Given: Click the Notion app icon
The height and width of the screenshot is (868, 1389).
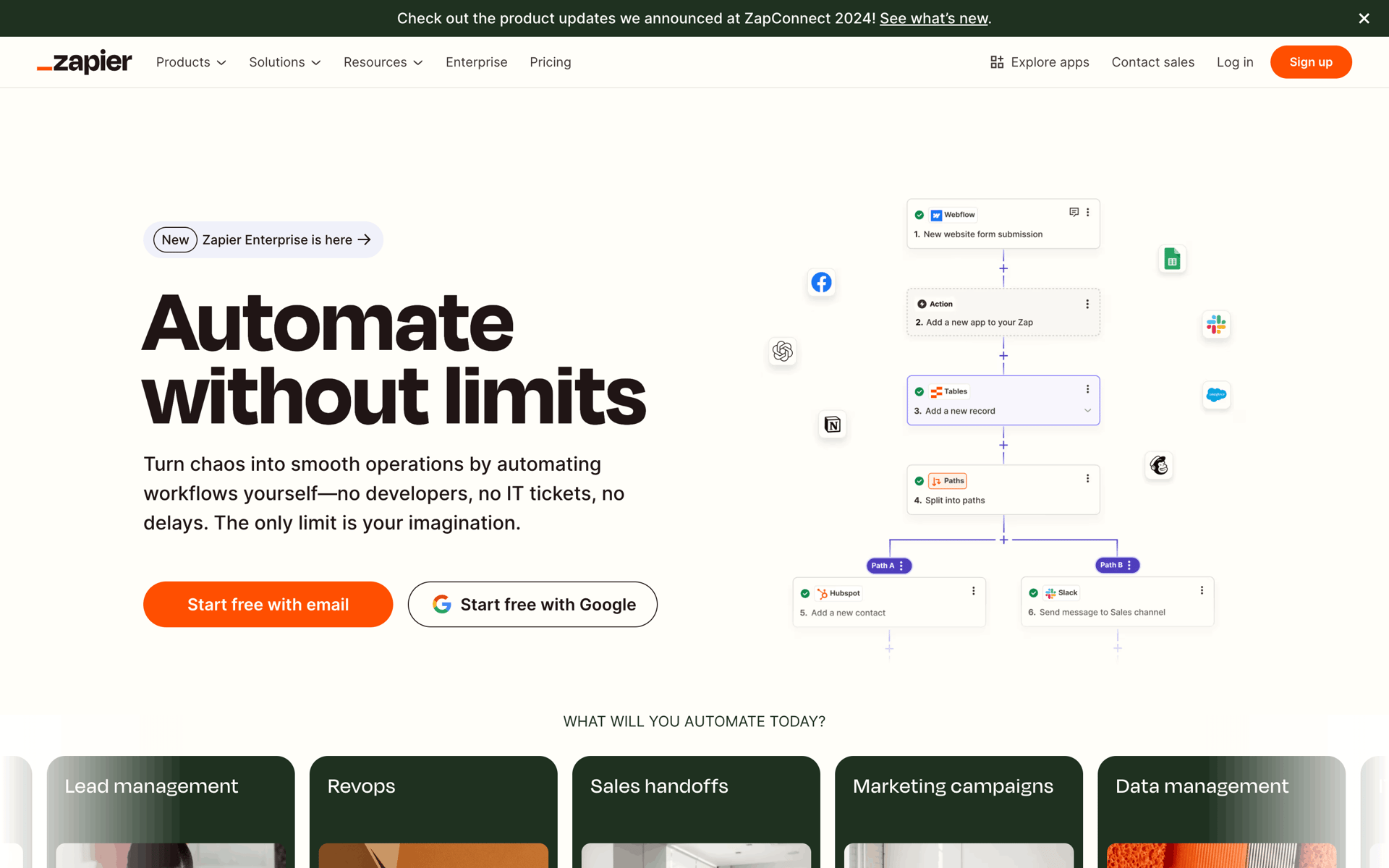Looking at the screenshot, I should tap(833, 425).
